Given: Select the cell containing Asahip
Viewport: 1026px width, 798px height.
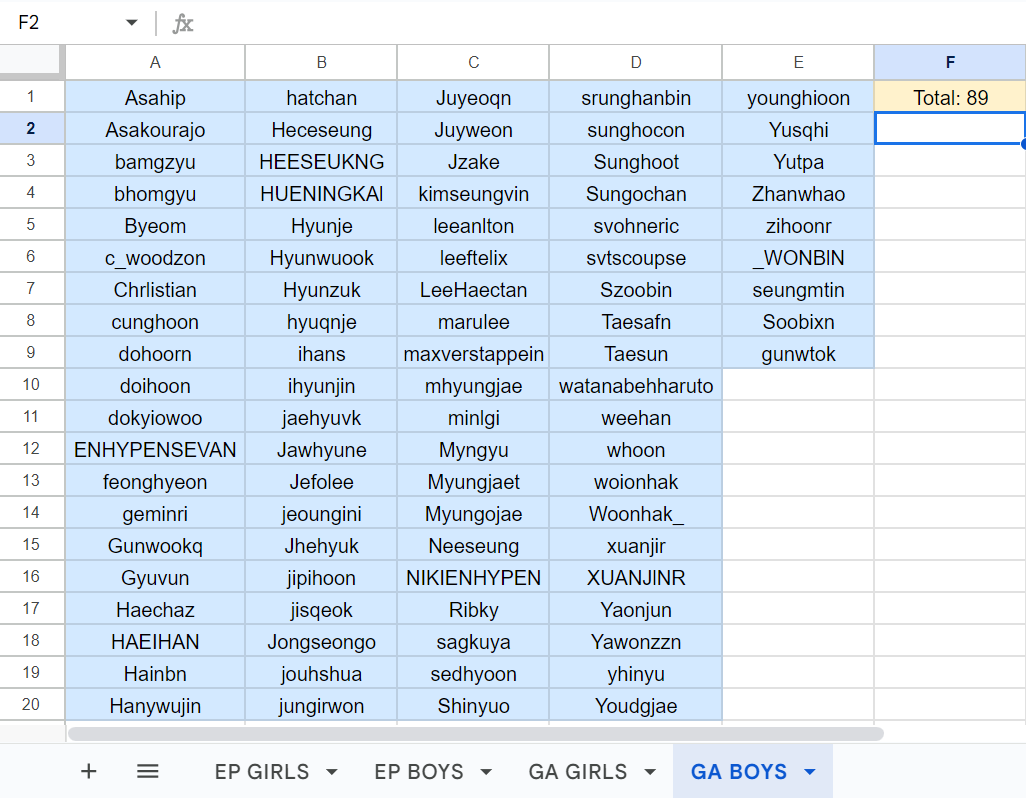Looking at the screenshot, I should (x=155, y=97).
